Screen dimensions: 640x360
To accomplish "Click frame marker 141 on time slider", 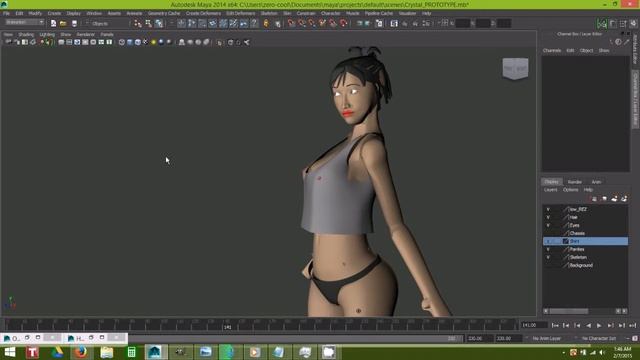I will [x=228, y=327].
